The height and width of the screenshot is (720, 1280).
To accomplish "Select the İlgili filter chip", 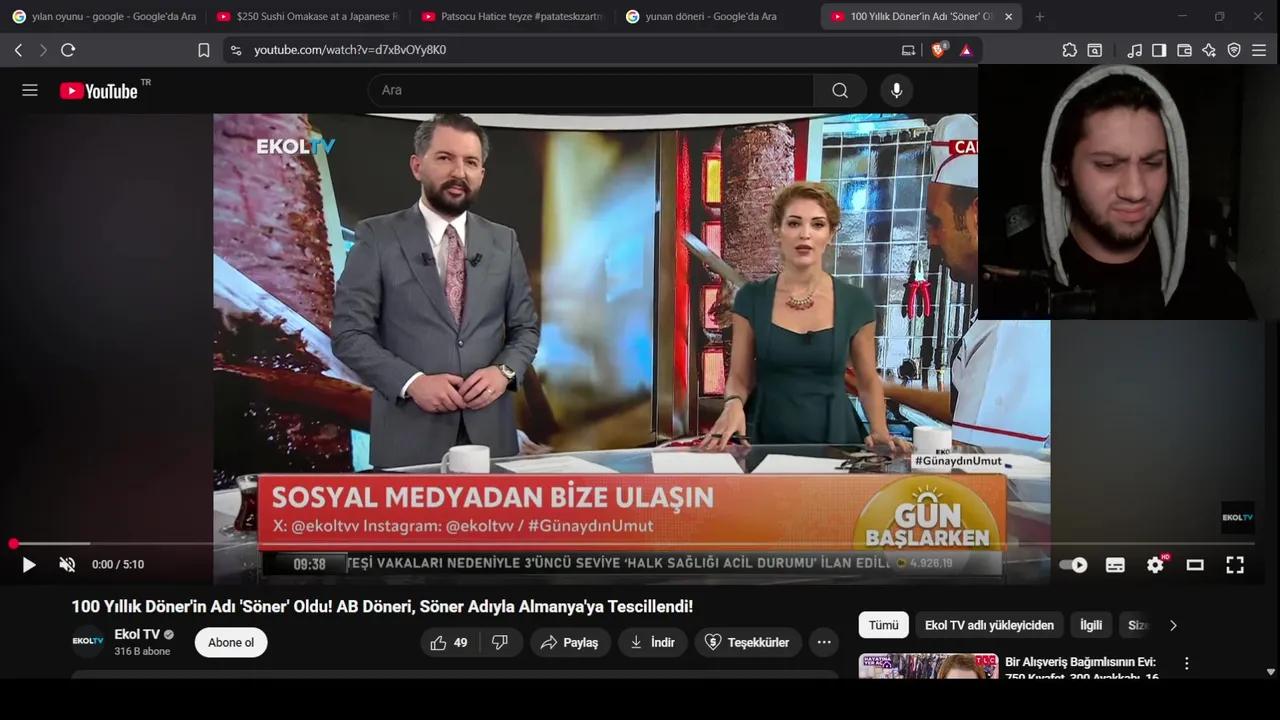I will point(1091,625).
